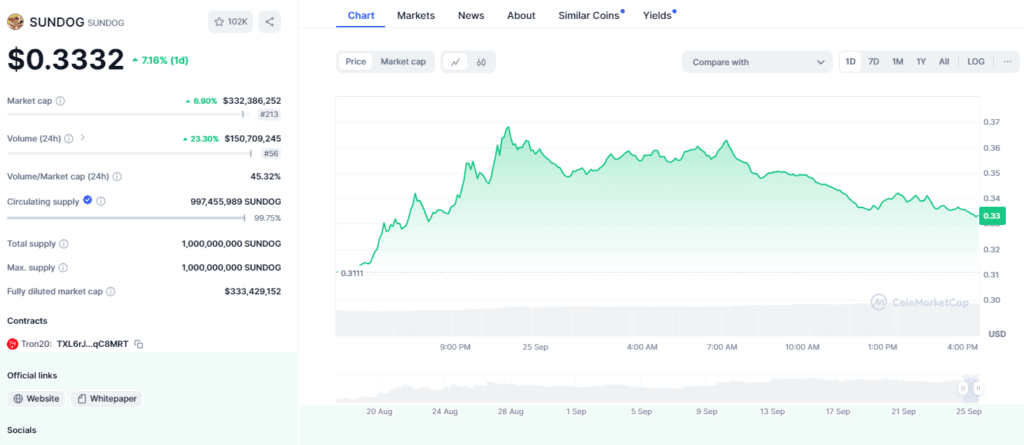
Task: Copy the Tron20 contract address
Action: point(138,344)
